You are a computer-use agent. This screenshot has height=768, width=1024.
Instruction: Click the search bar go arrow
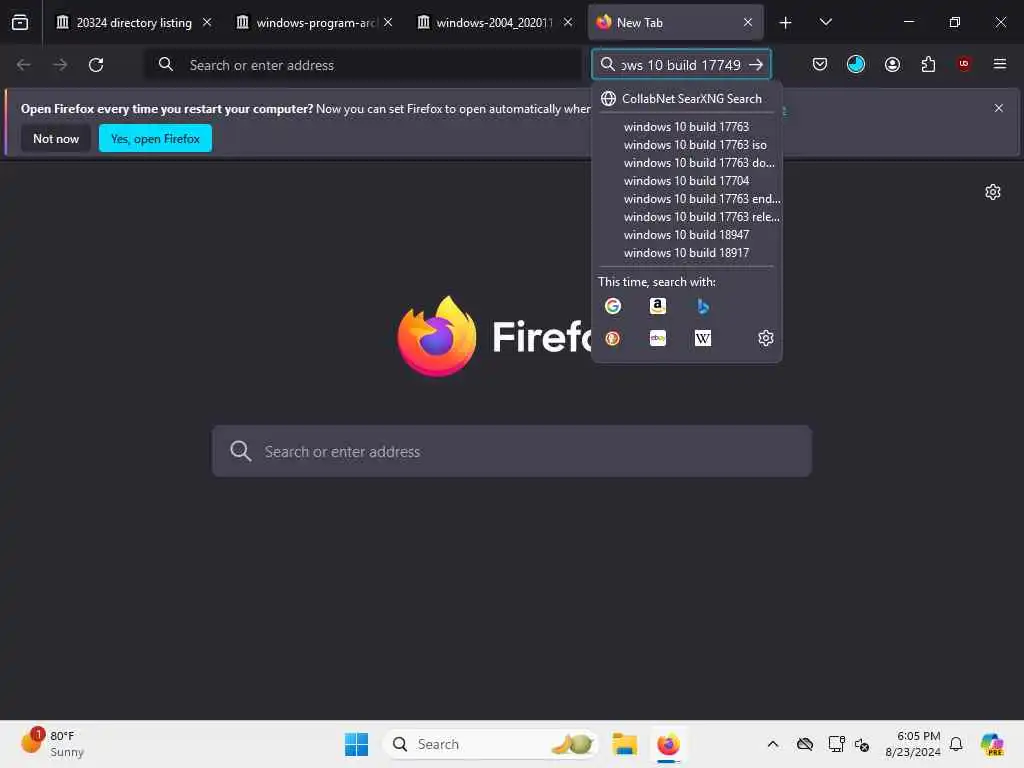(756, 65)
